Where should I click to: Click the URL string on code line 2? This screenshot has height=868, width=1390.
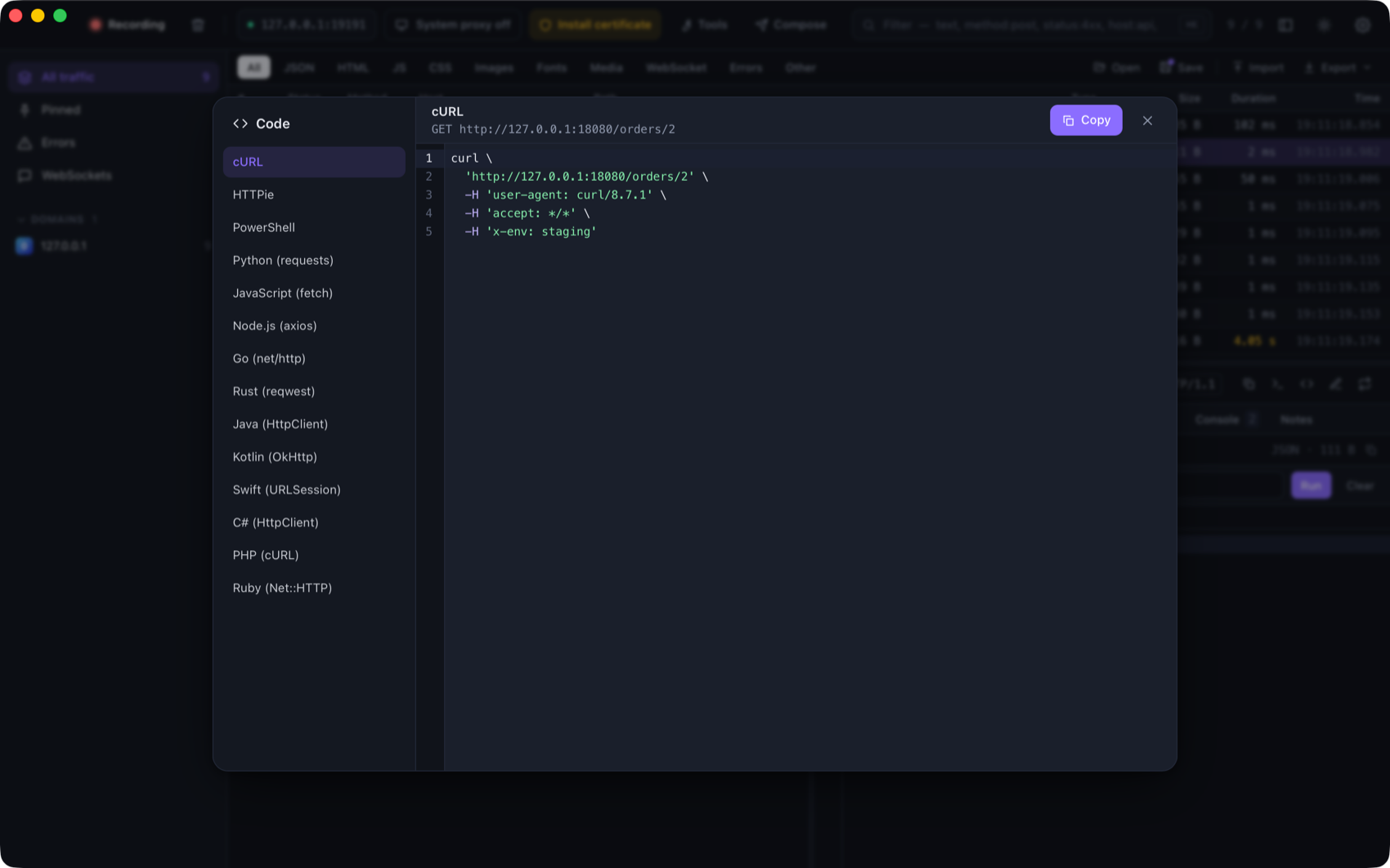579,177
